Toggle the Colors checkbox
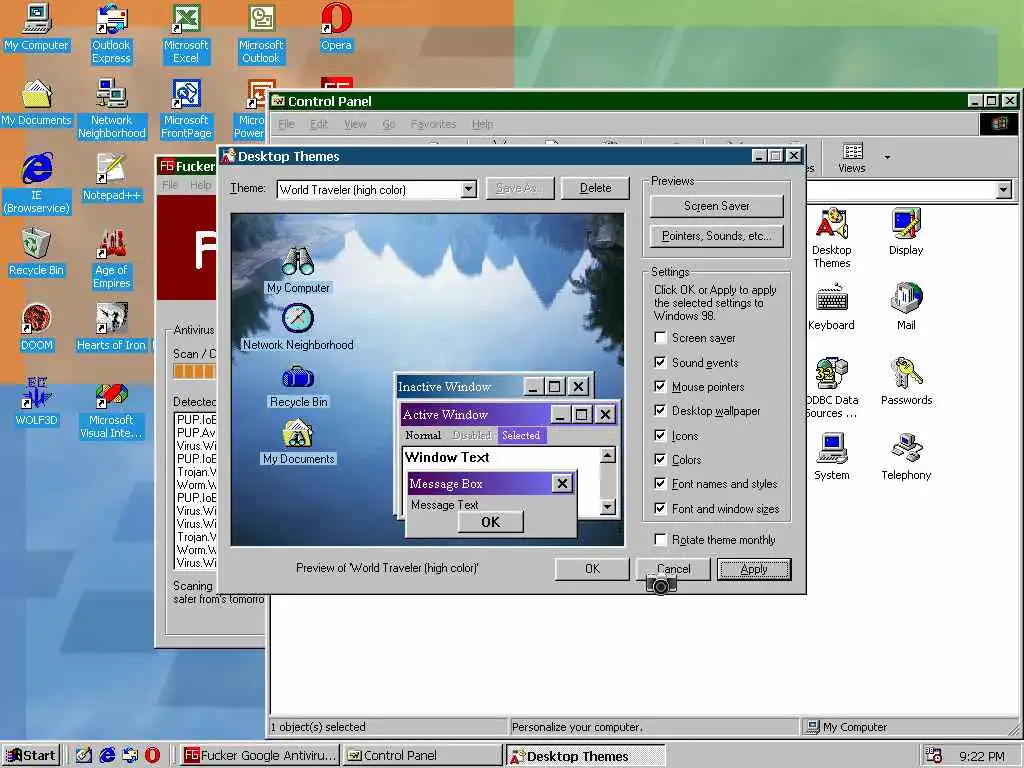The width and height of the screenshot is (1024, 768). click(660, 460)
